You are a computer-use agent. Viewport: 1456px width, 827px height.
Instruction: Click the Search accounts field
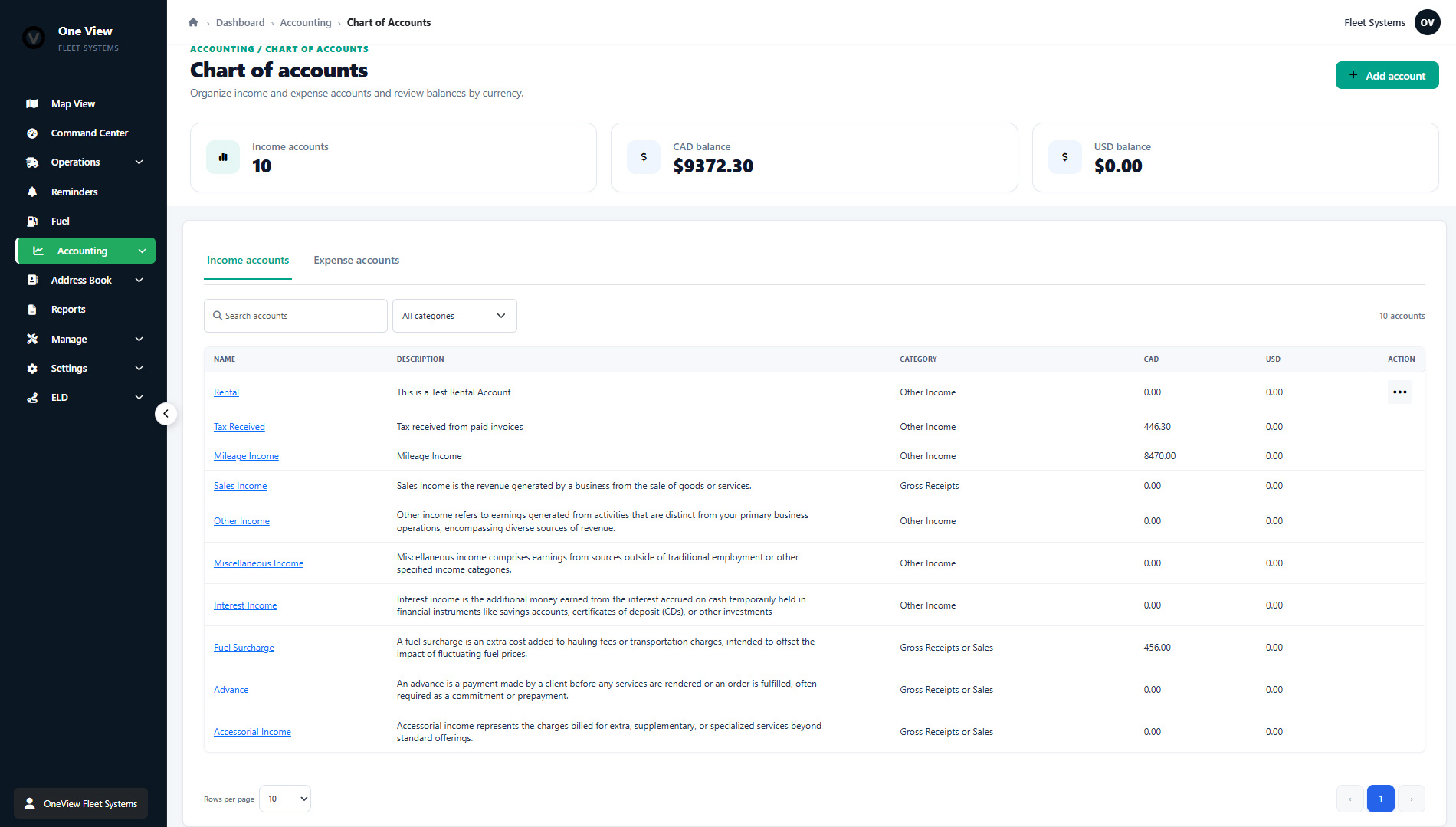coord(296,316)
